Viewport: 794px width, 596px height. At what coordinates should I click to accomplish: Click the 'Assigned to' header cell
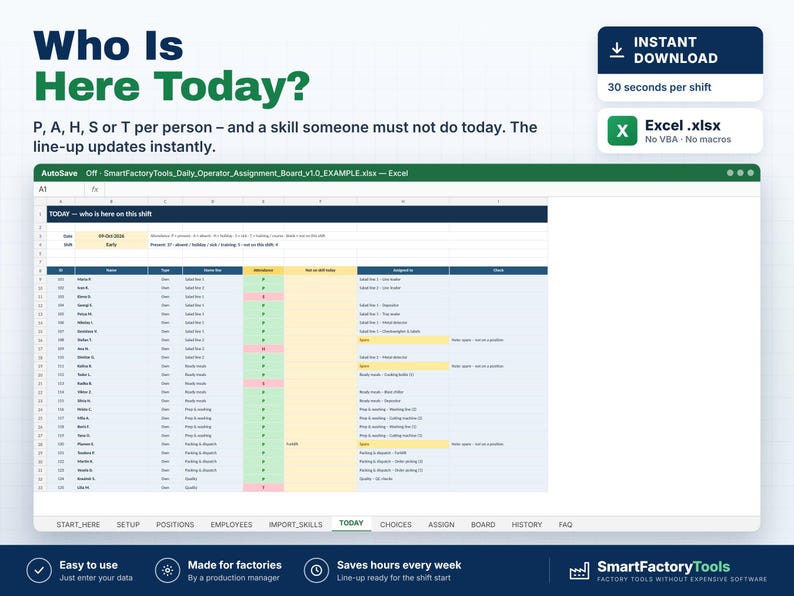(x=403, y=270)
